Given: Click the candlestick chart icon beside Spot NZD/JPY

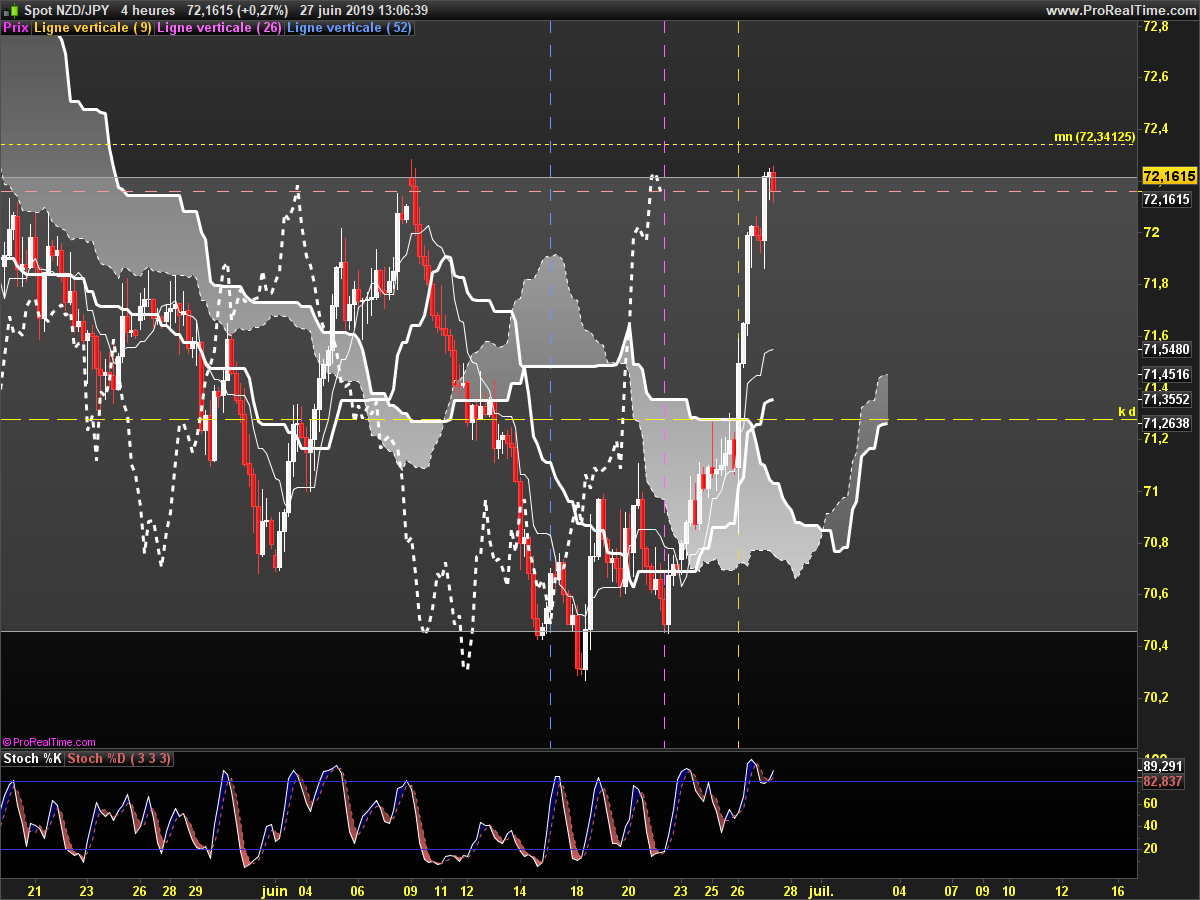Looking at the screenshot, I should click(11, 10).
